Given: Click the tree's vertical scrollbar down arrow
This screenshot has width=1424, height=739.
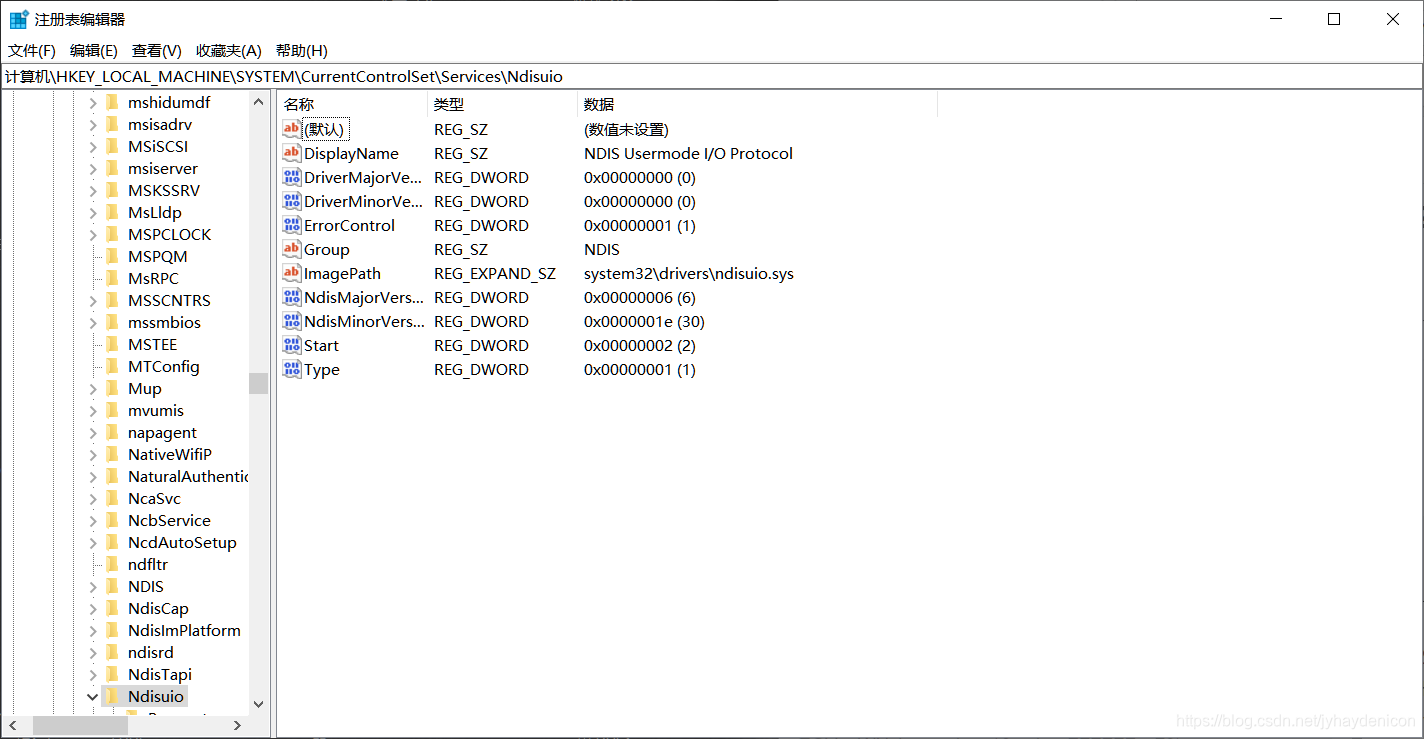Looking at the screenshot, I should point(259,704).
